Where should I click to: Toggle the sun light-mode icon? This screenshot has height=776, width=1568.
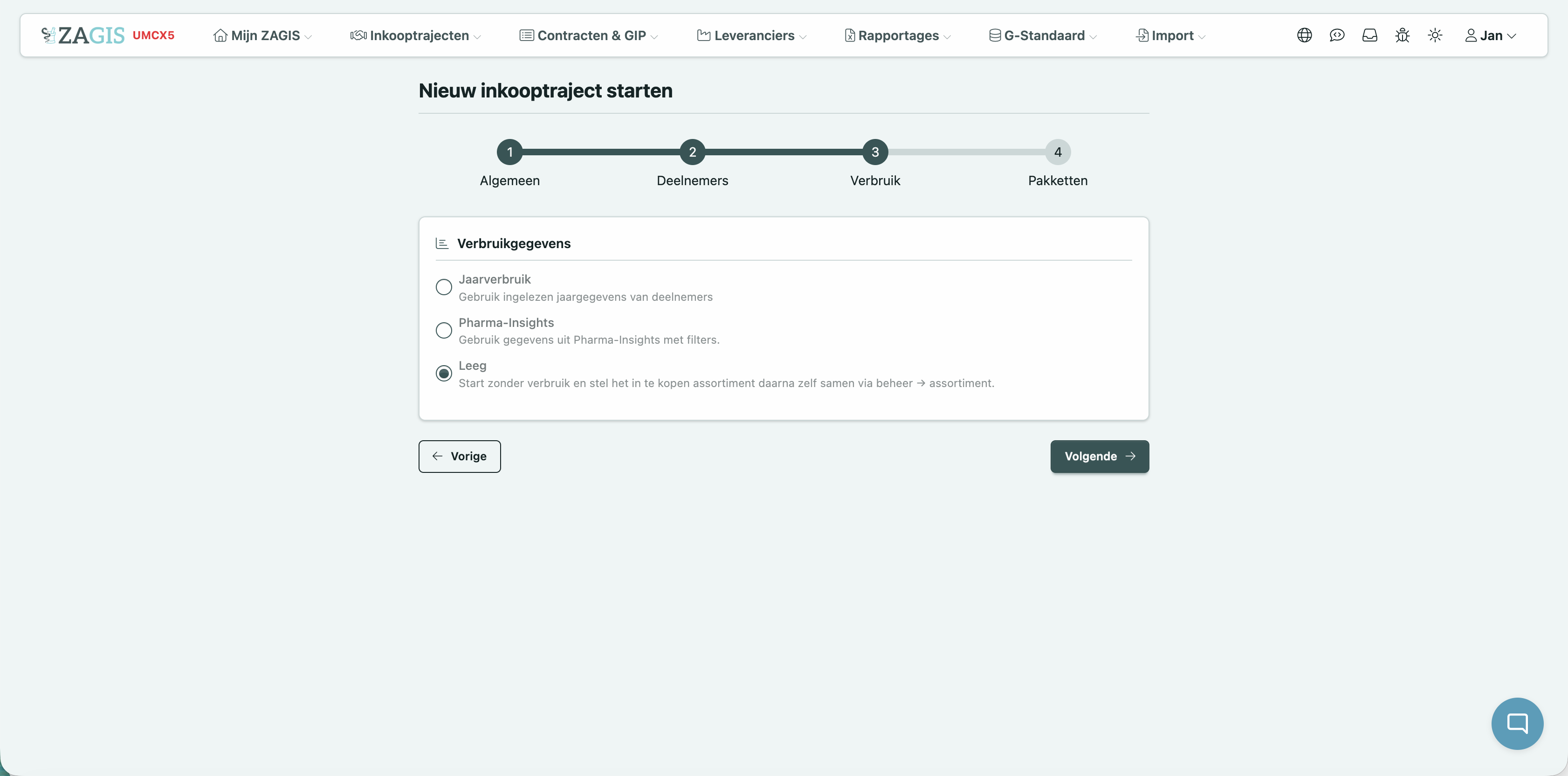pyautogui.click(x=1435, y=35)
